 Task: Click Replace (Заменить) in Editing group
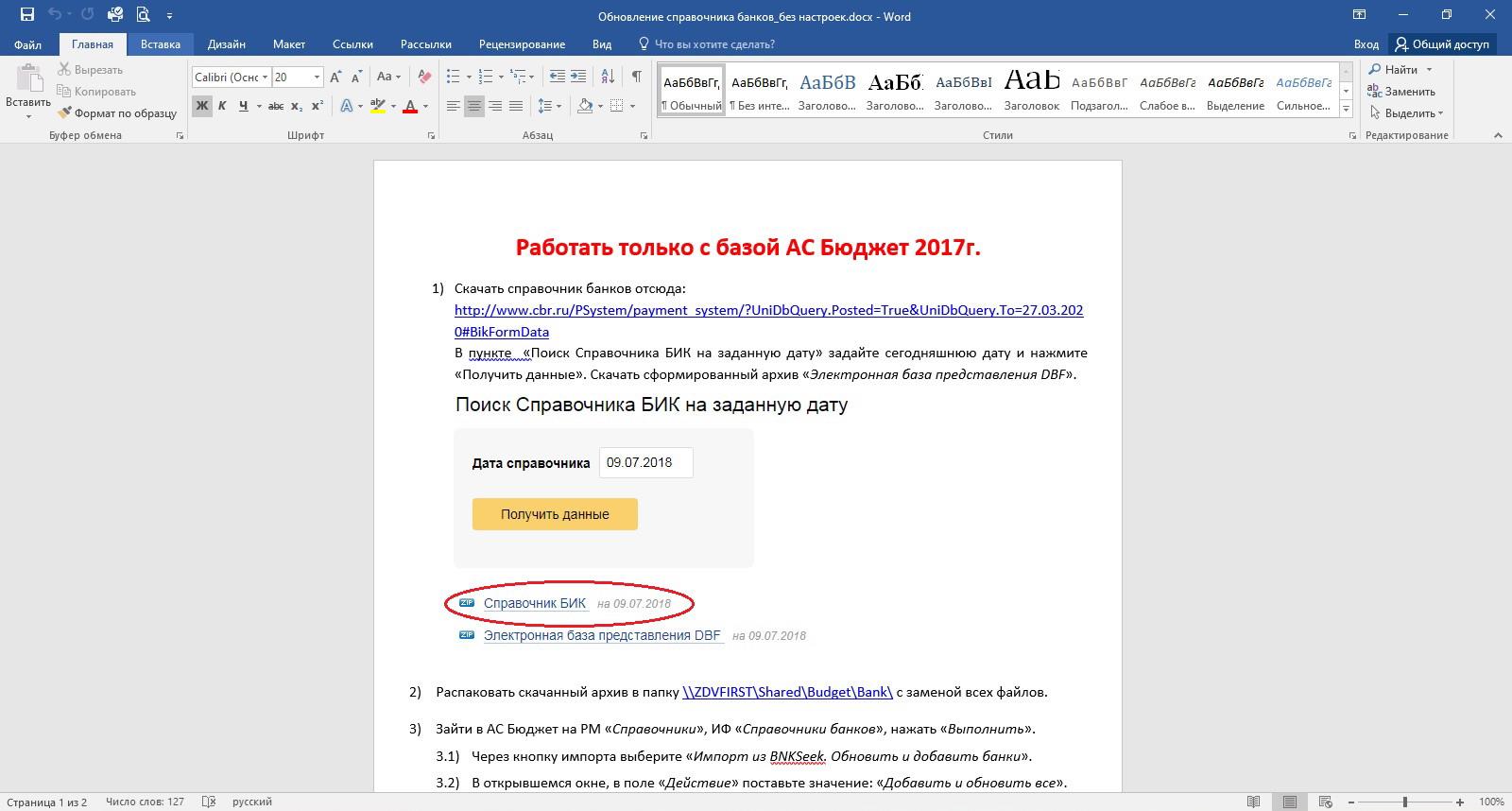1401,92
